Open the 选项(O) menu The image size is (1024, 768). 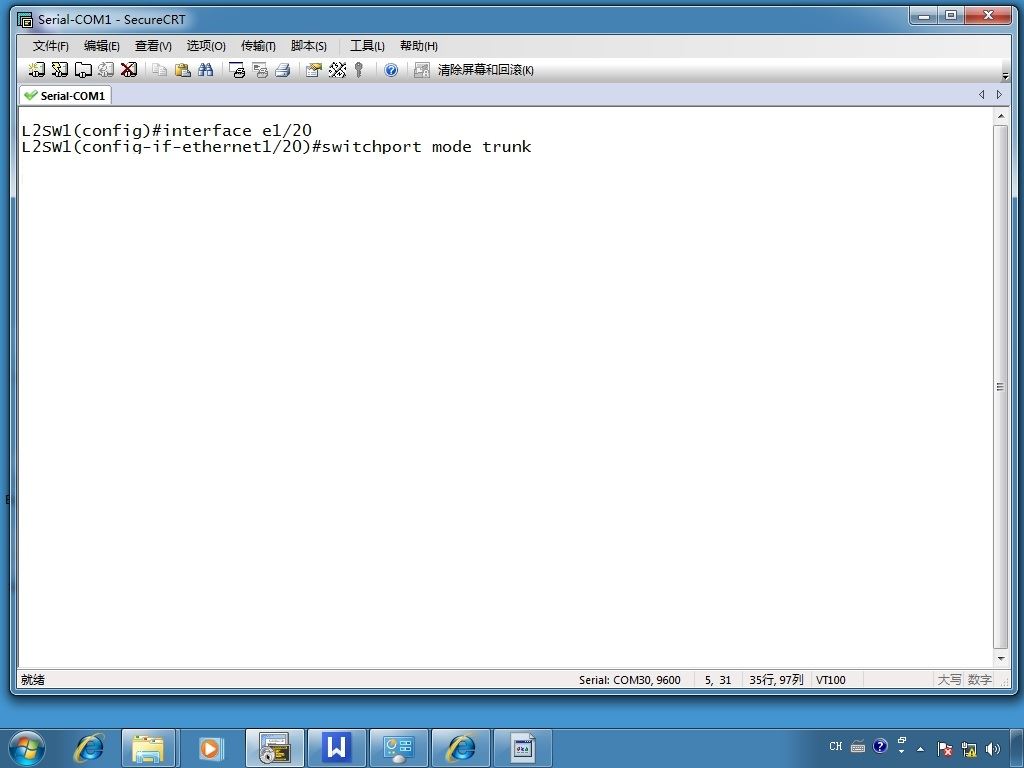click(206, 46)
